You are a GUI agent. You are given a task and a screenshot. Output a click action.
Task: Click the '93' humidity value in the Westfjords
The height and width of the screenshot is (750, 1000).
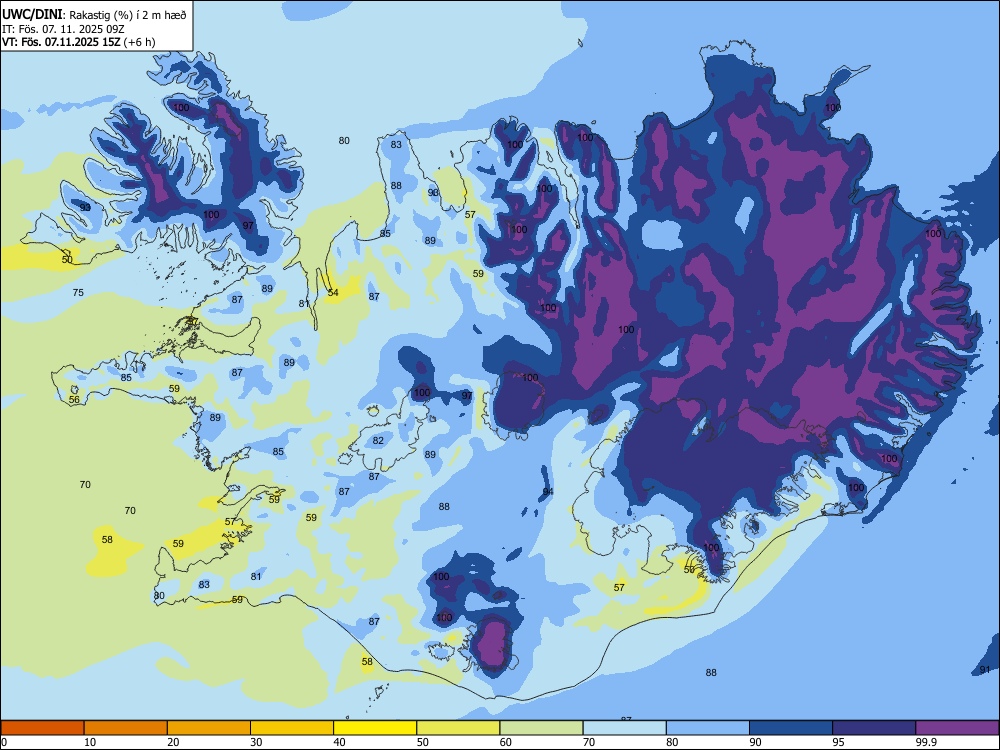pos(85,207)
